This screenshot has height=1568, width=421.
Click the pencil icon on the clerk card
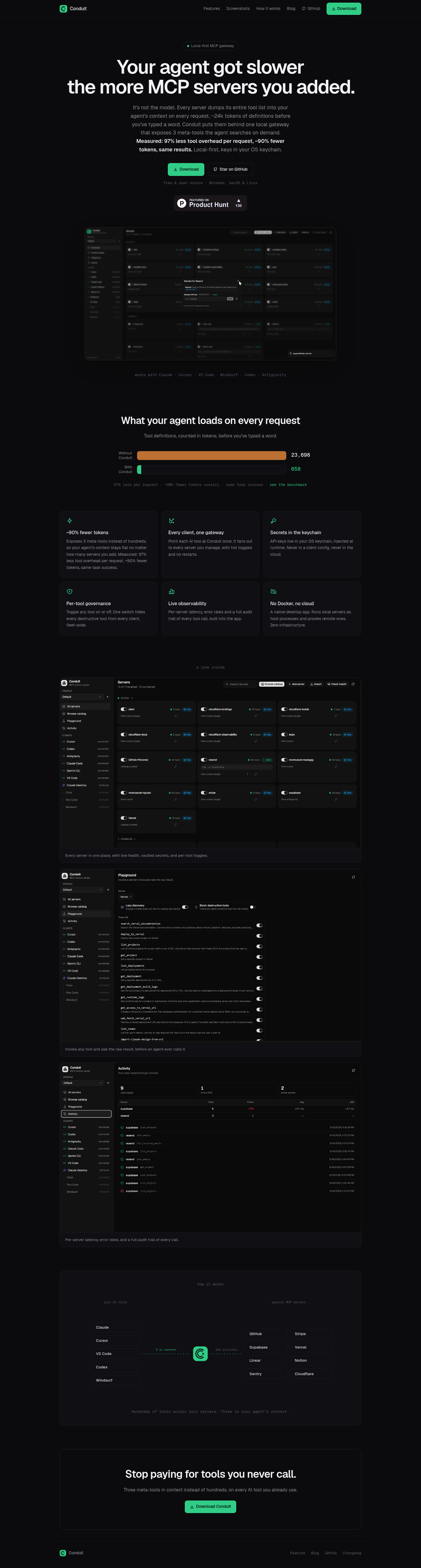click(175, 716)
